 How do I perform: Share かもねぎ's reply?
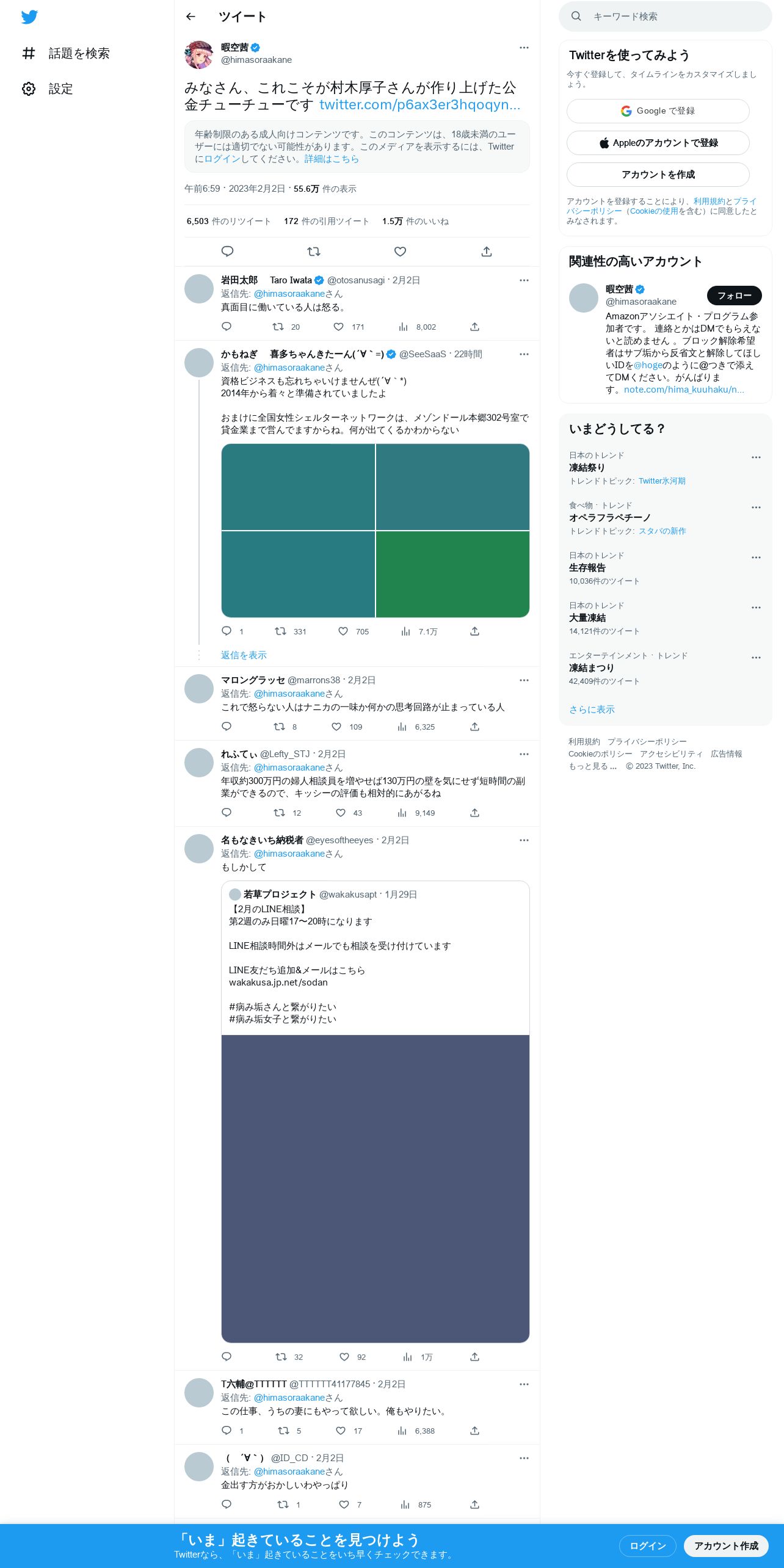[474, 631]
